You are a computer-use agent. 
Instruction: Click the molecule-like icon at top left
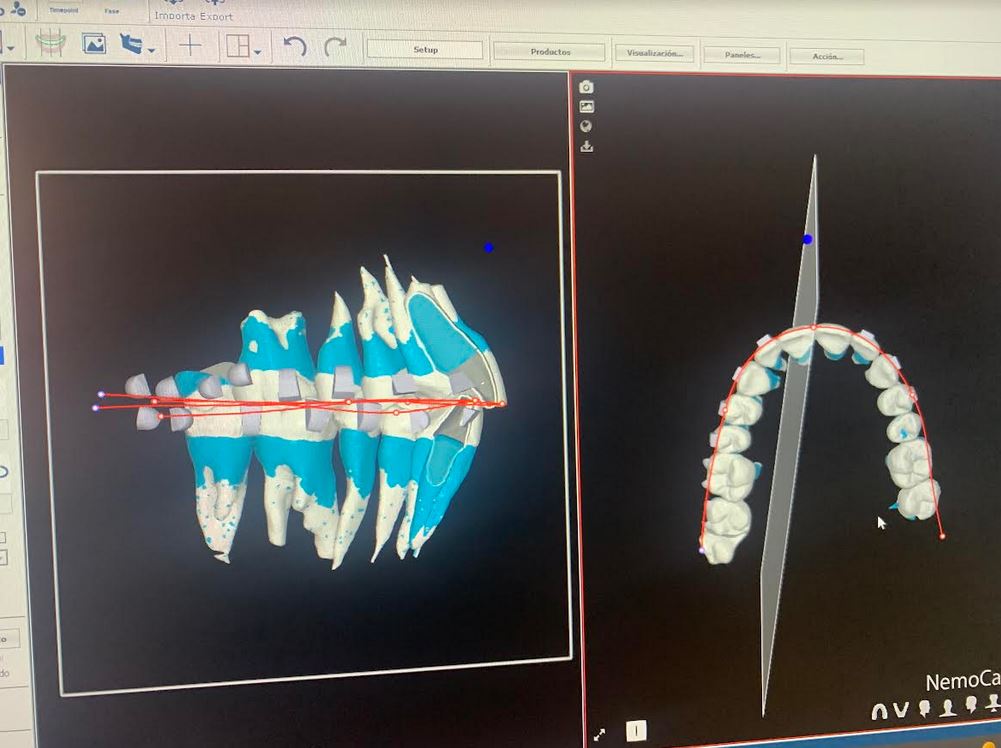[19, 8]
